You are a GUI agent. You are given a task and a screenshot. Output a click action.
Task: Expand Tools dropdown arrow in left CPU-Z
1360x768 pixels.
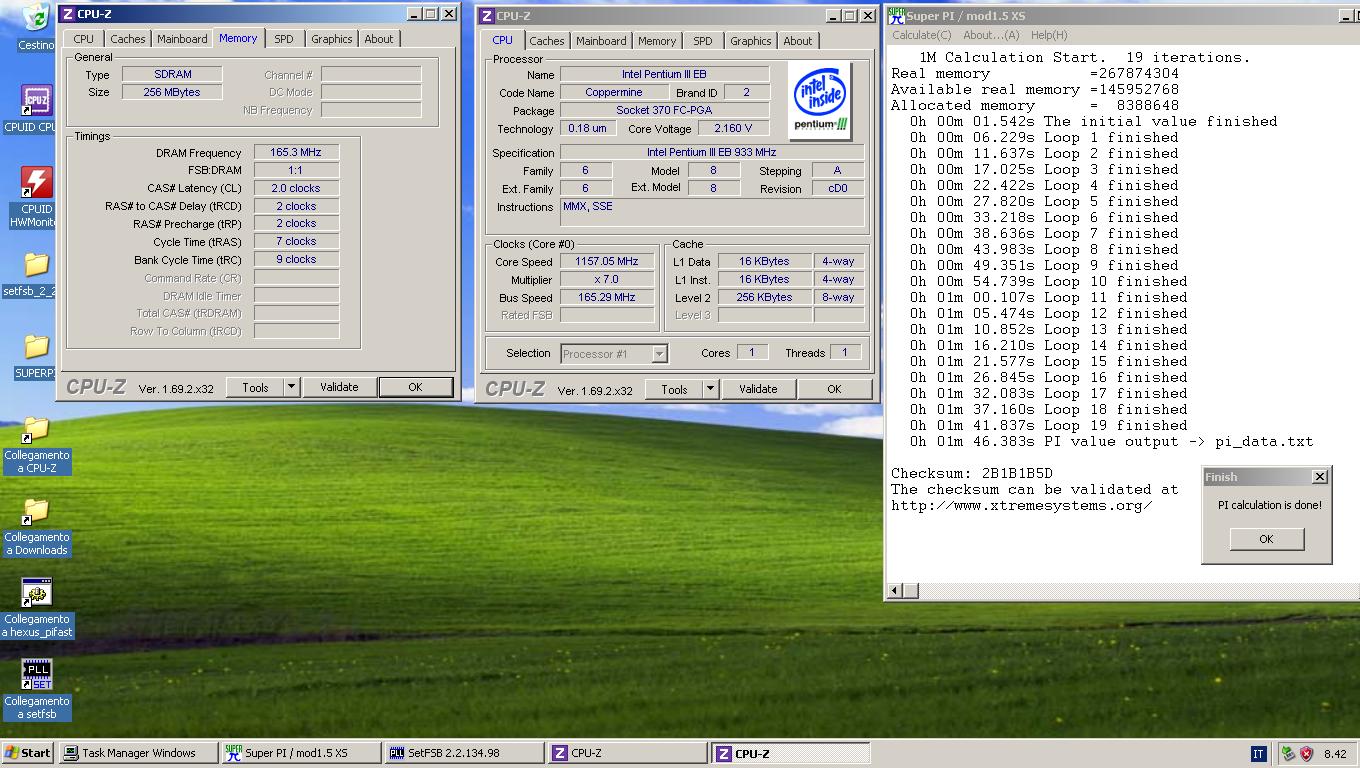pos(291,387)
